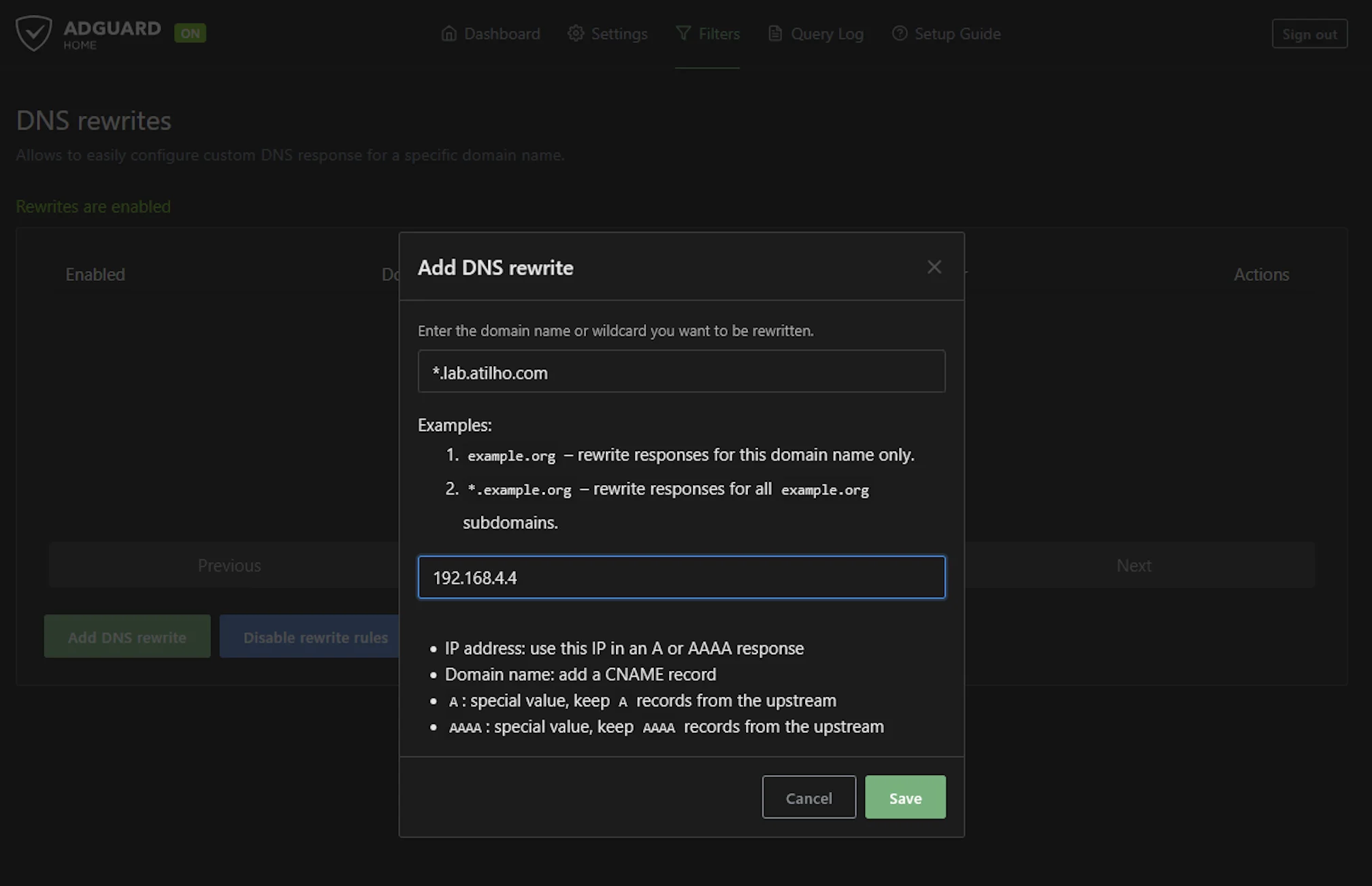Open Settings using the gear icon
Image resolution: width=1372 pixels, height=886 pixels.
[575, 33]
